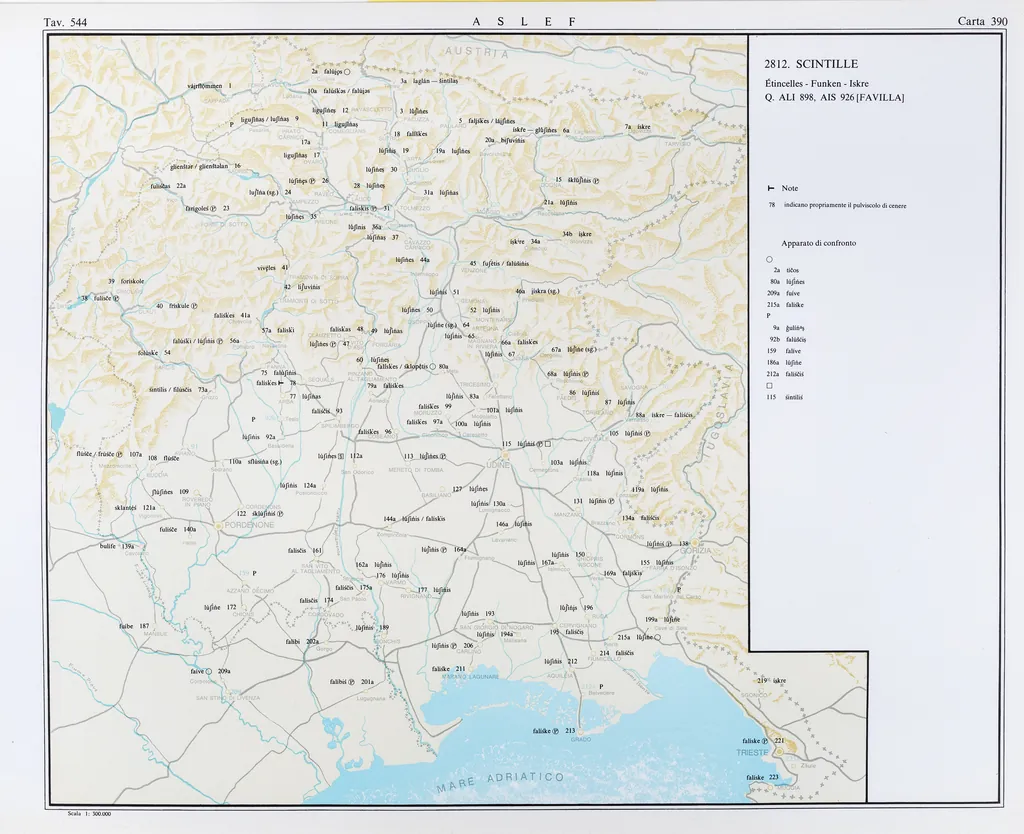1024x834 pixels.
Task: Click the flag marker beside point 78
Action: click(x=281, y=383)
